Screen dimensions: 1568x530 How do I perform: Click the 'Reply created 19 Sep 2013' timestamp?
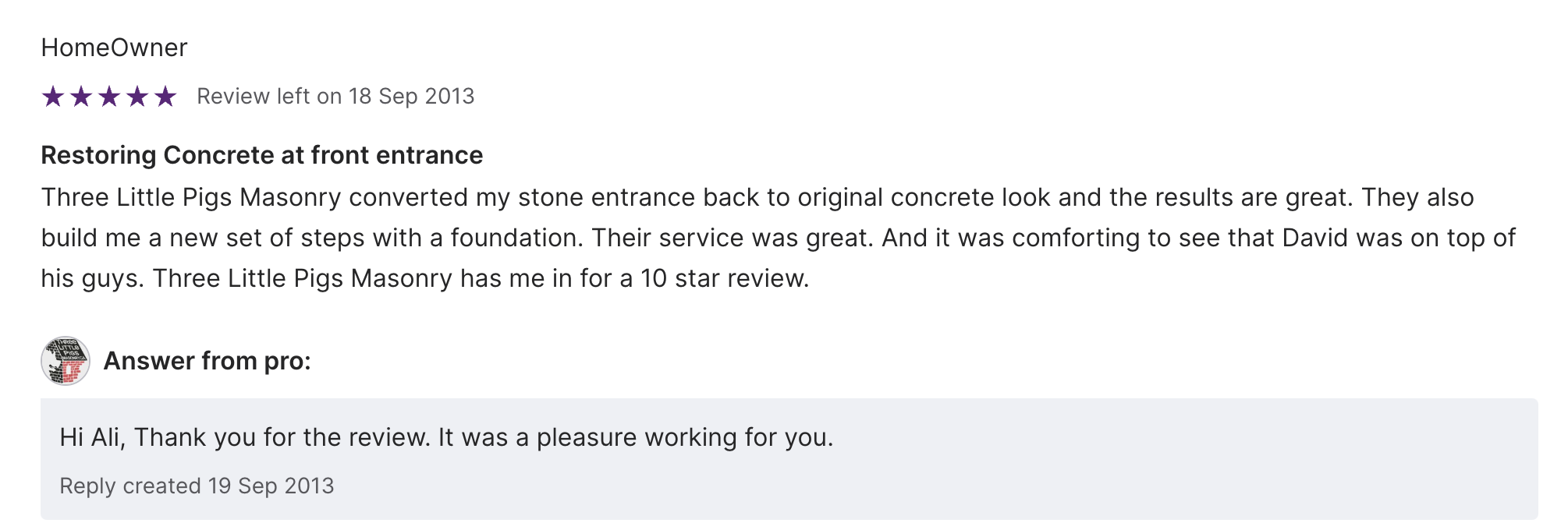[197, 486]
